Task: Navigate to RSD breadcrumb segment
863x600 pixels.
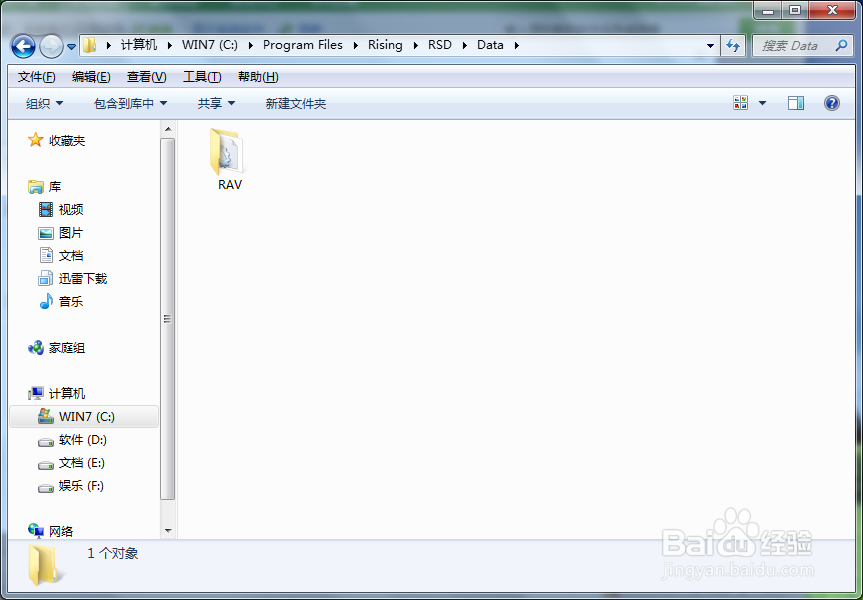Action: pyautogui.click(x=440, y=45)
